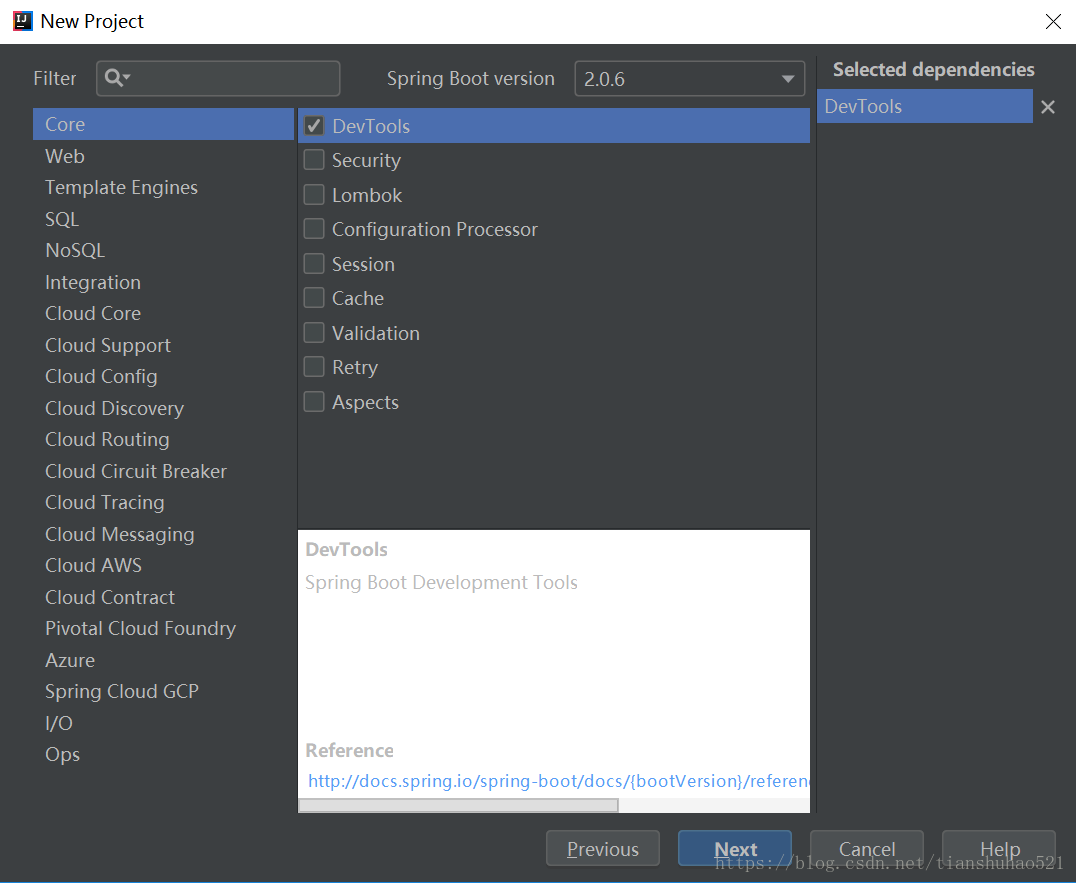Open the Web category
Screen dimensions: 1076x883
click(163, 156)
